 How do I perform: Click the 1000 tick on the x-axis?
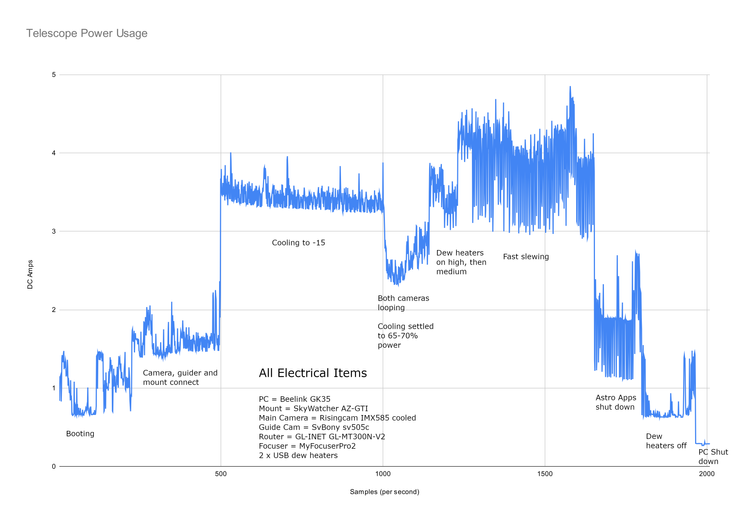[383, 473]
